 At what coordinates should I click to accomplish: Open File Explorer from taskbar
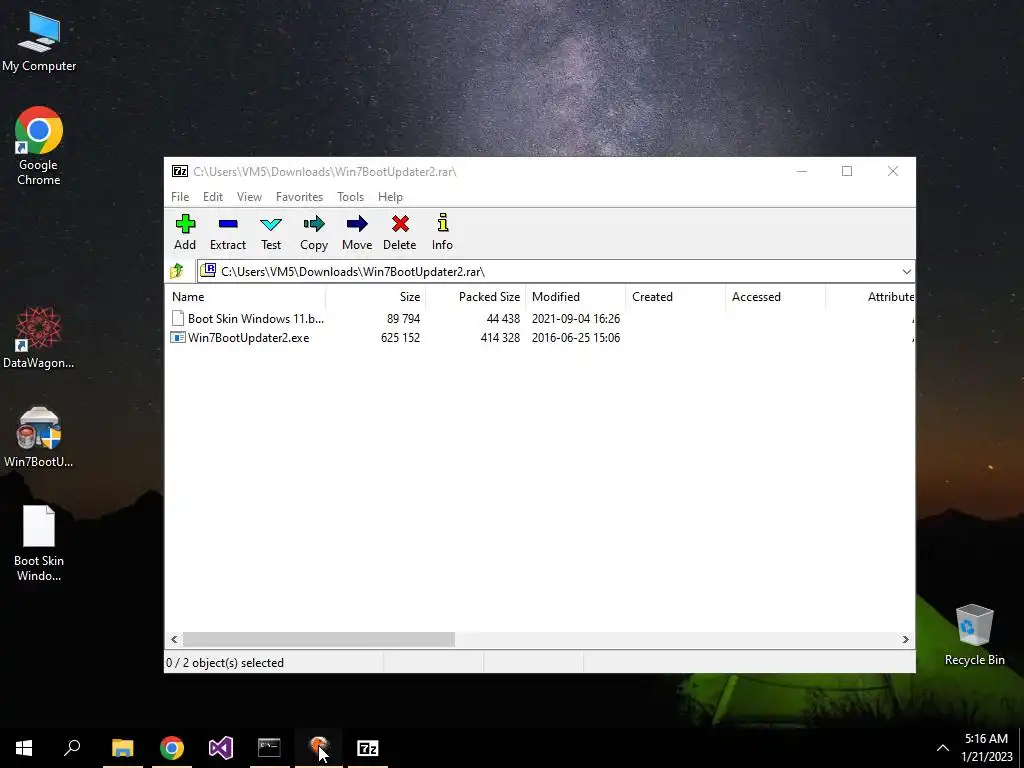pos(122,748)
